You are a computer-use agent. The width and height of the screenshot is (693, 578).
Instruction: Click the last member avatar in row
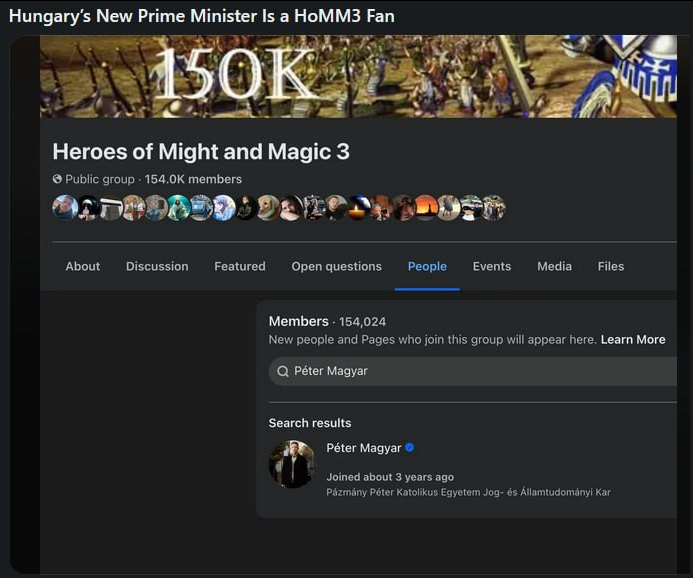coord(494,208)
